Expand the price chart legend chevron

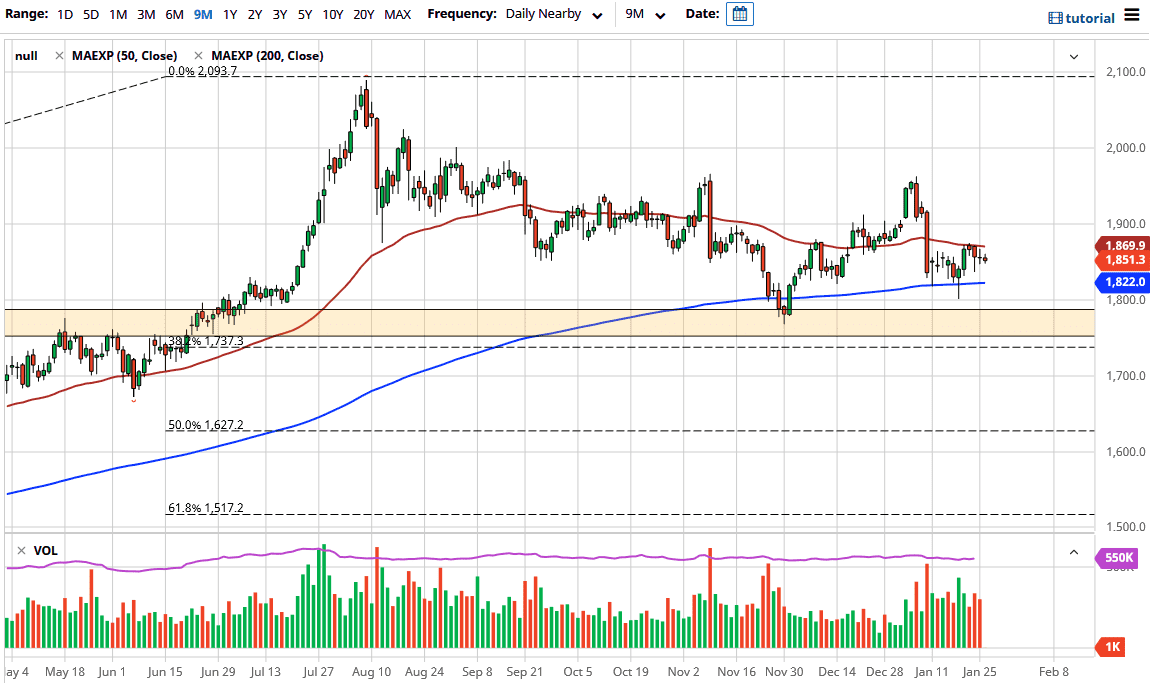pyautogui.click(x=1074, y=57)
